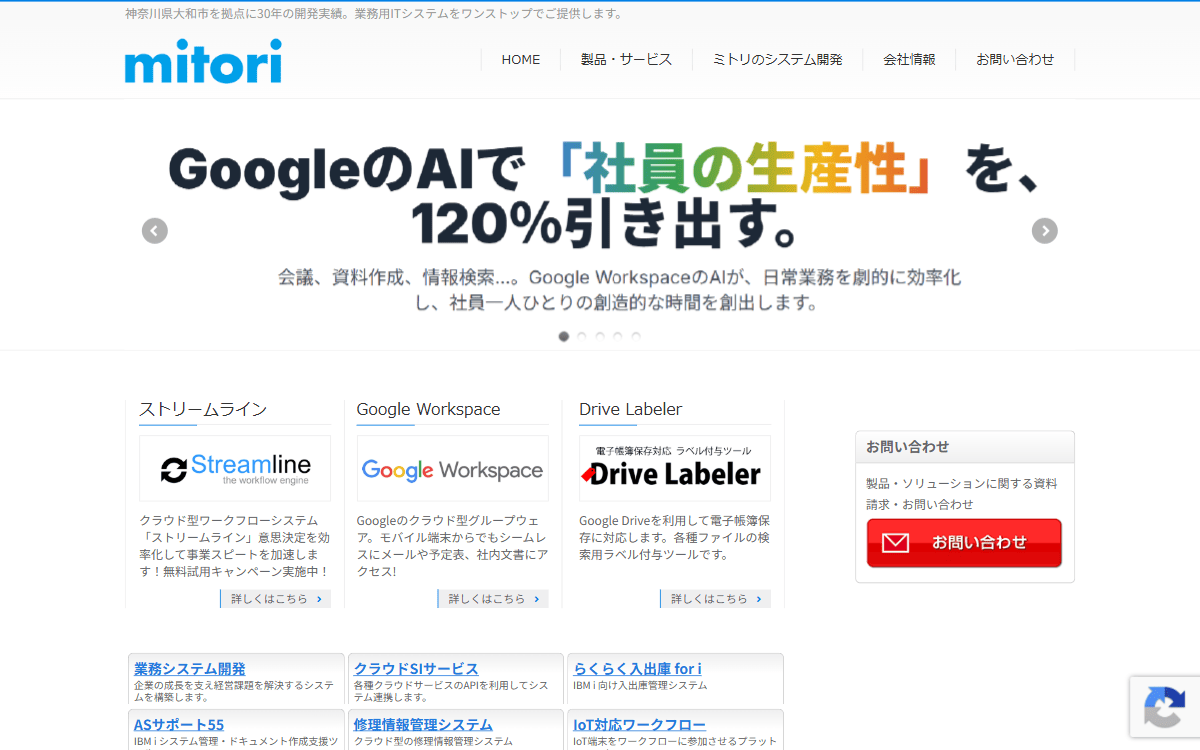The image size is (1200, 750).
Task: Click the Googleのクラウド型グループウェア description
Action: click(x=452, y=546)
